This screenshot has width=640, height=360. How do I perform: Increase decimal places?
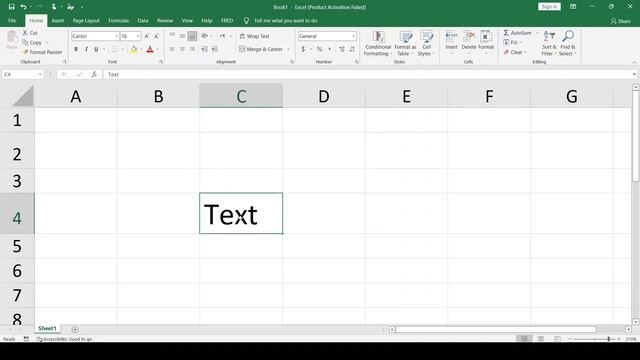click(x=342, y=49)
